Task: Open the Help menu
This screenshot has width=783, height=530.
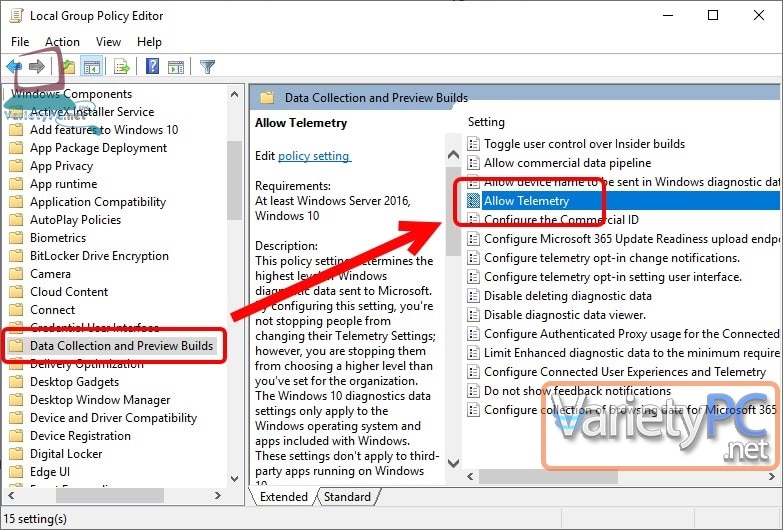Action: point(149,42)
